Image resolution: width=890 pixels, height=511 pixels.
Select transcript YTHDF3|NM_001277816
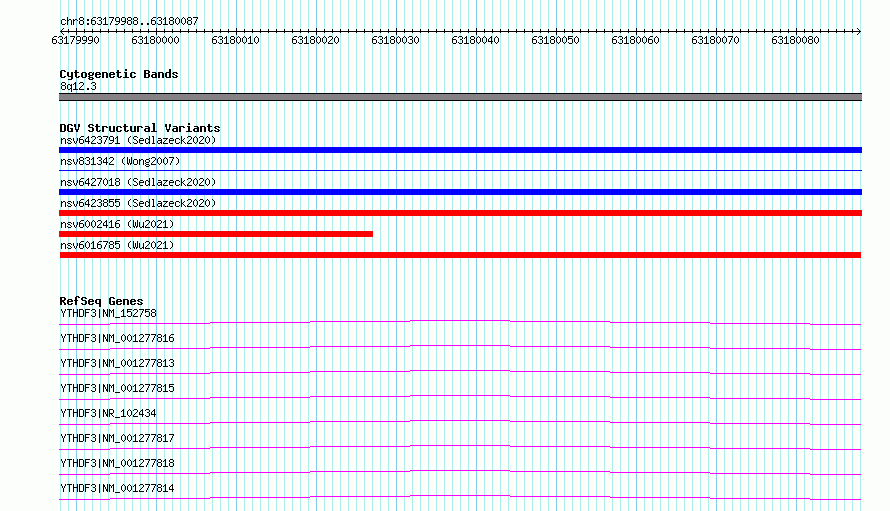[x=117, y=338]
